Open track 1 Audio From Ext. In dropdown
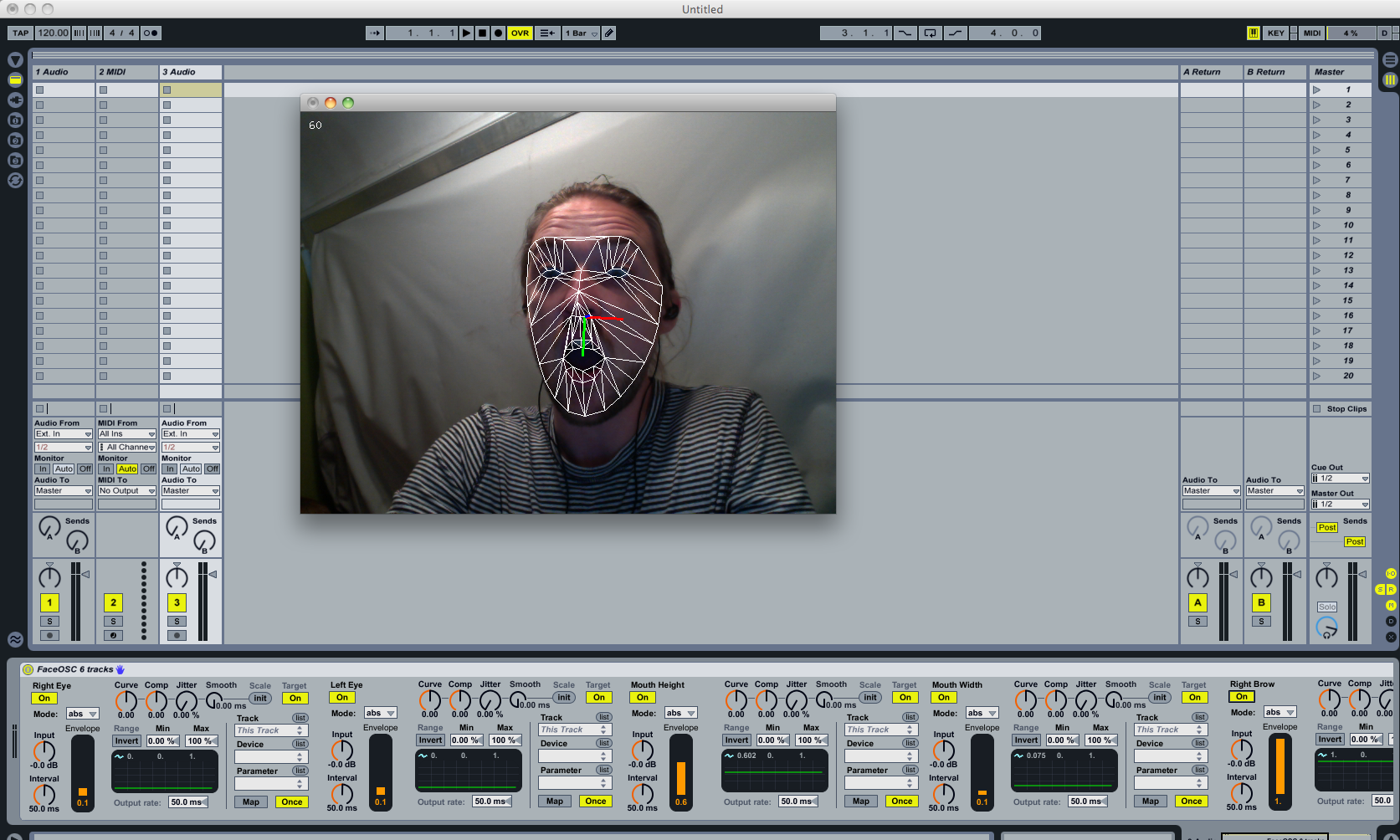The height and width of the screenshot is (840, 1400). click(x=63, y=434)
